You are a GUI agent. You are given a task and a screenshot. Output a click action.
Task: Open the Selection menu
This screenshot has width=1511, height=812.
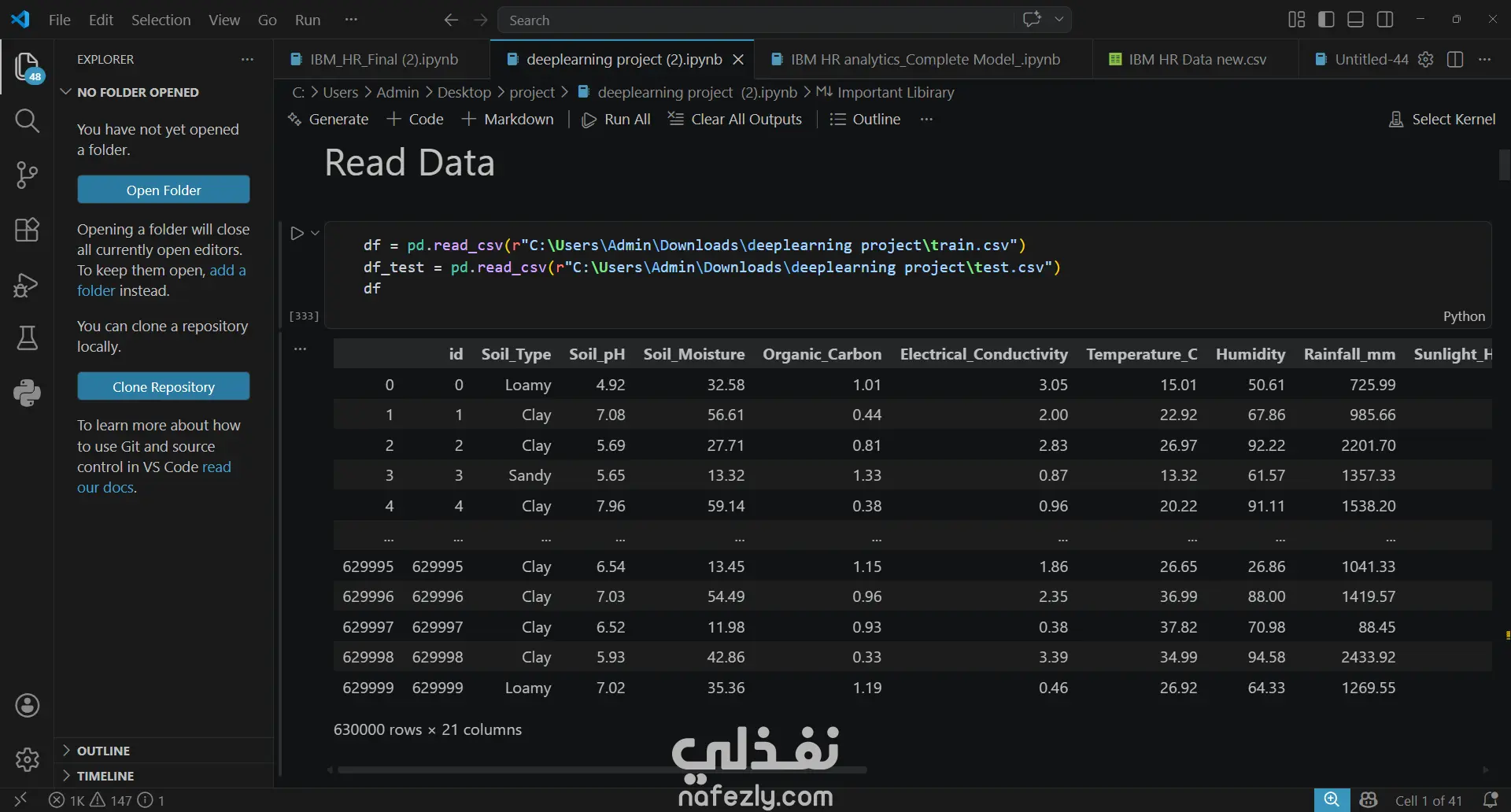(x=161, y=20)
